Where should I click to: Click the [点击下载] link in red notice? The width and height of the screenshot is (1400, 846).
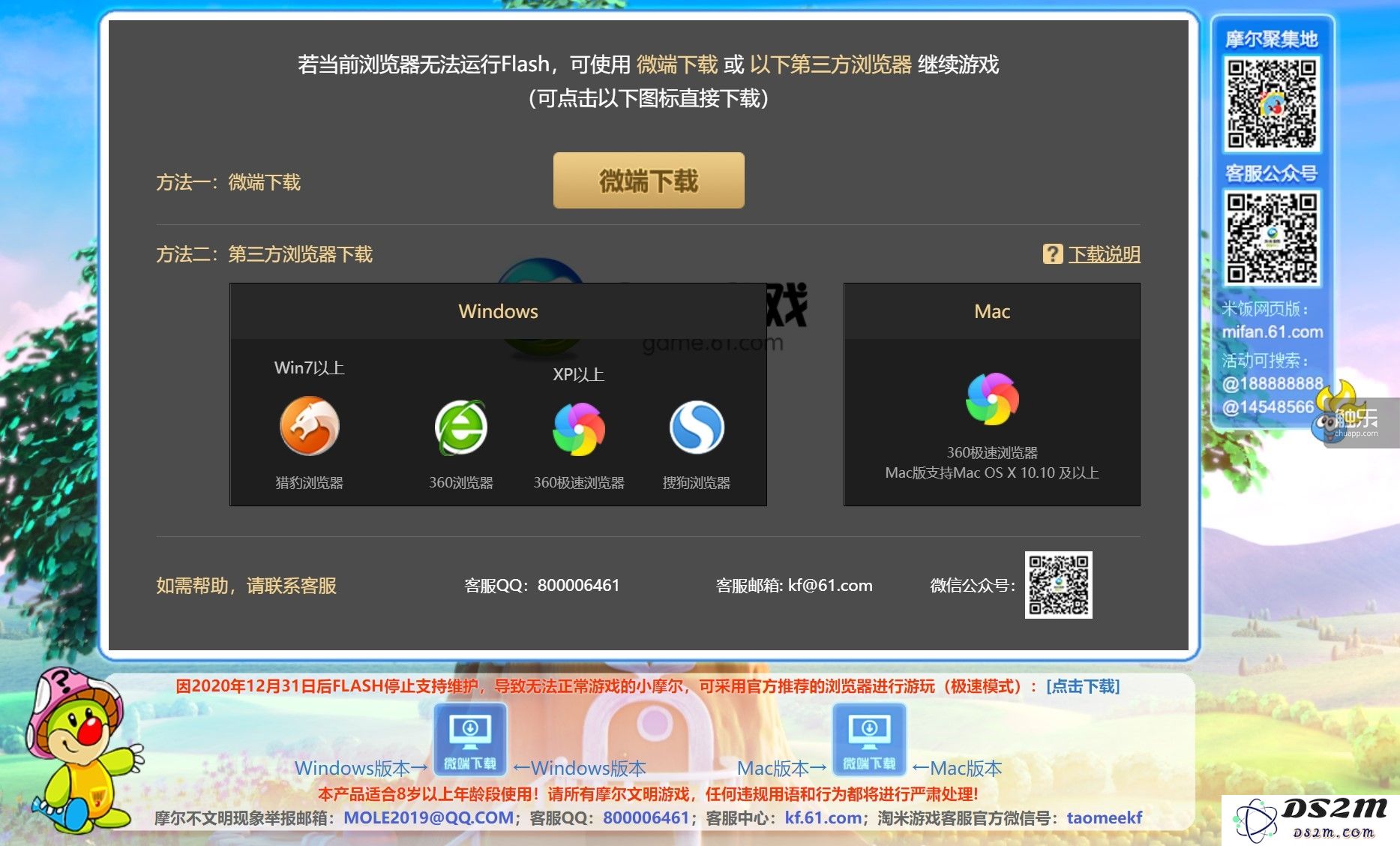pos(1083,686)
